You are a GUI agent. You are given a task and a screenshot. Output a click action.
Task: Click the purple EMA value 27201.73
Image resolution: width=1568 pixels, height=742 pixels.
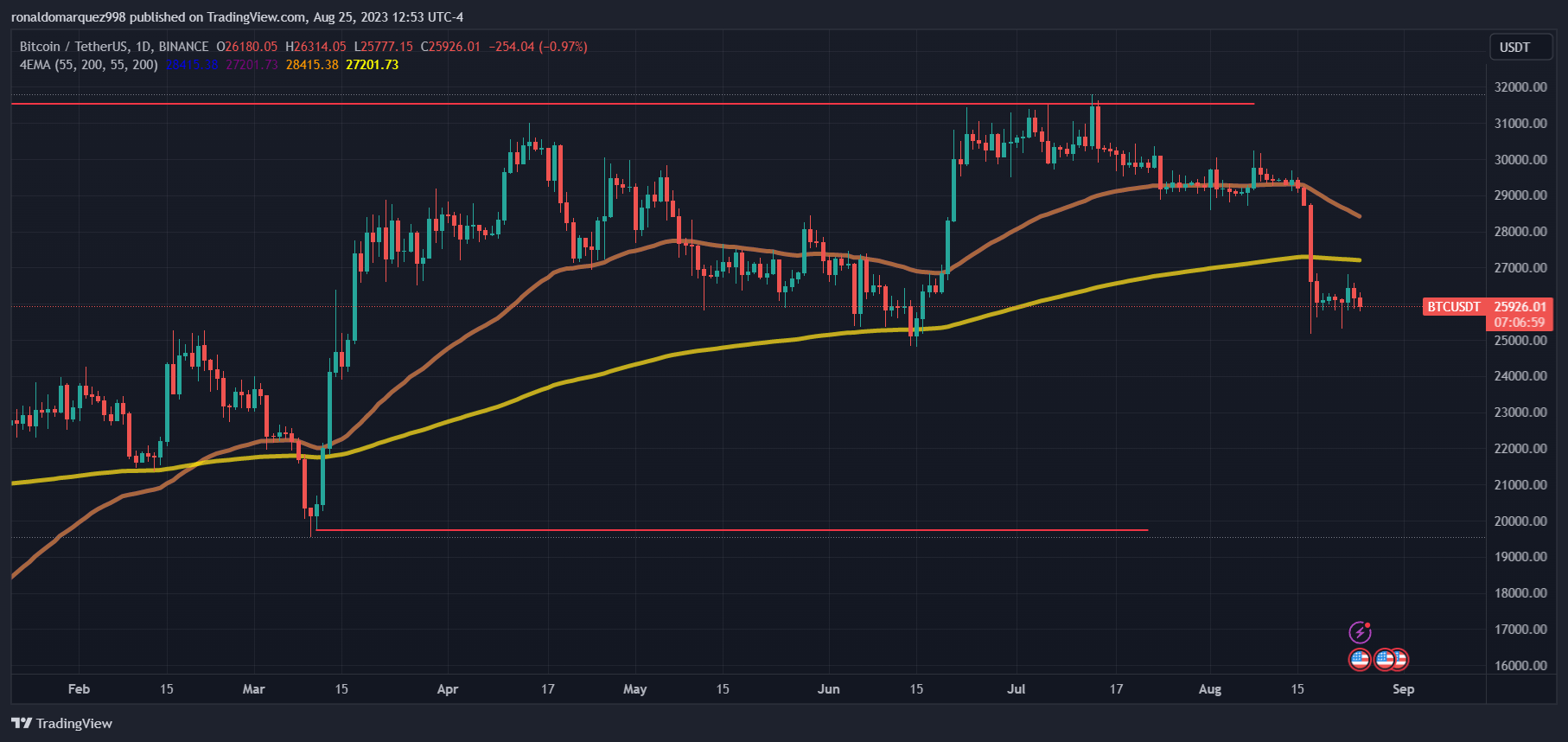coord(252,65)
